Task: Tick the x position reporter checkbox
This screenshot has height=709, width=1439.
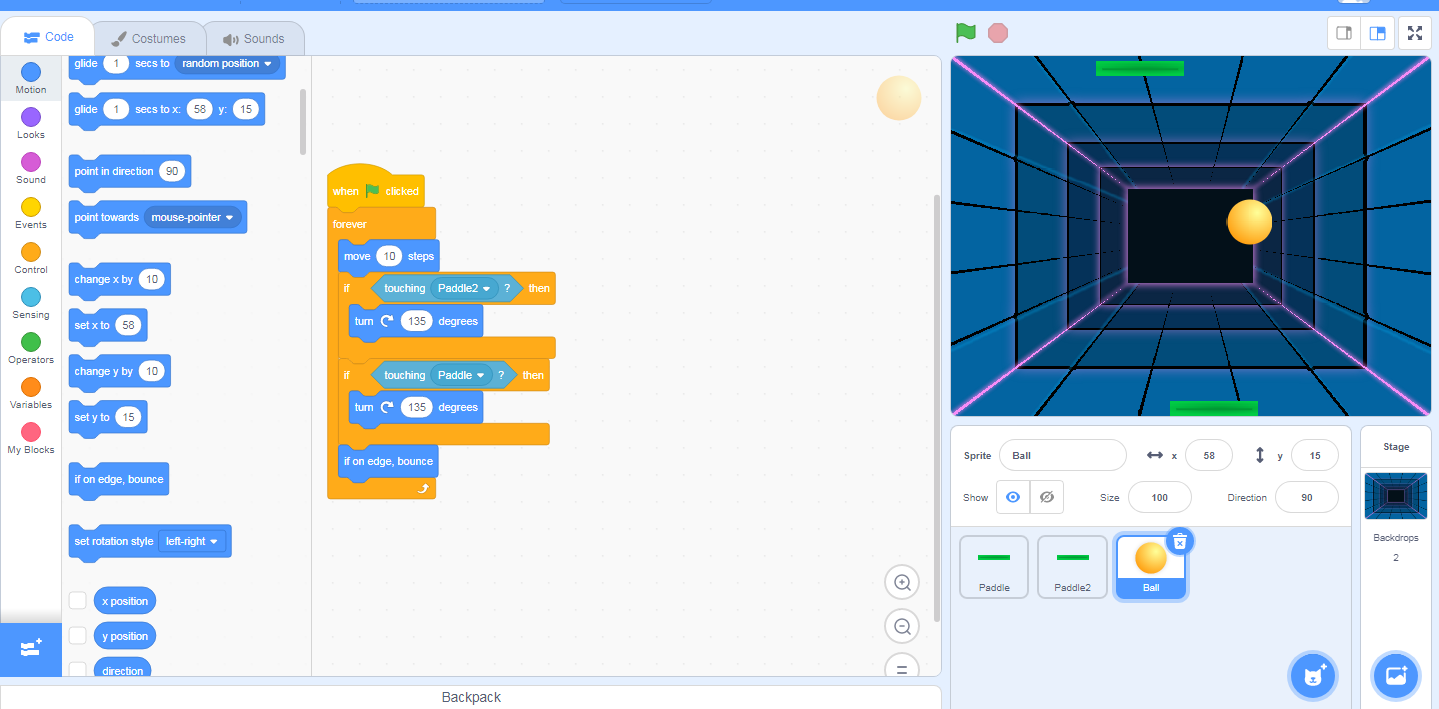Action: (77, 601)
